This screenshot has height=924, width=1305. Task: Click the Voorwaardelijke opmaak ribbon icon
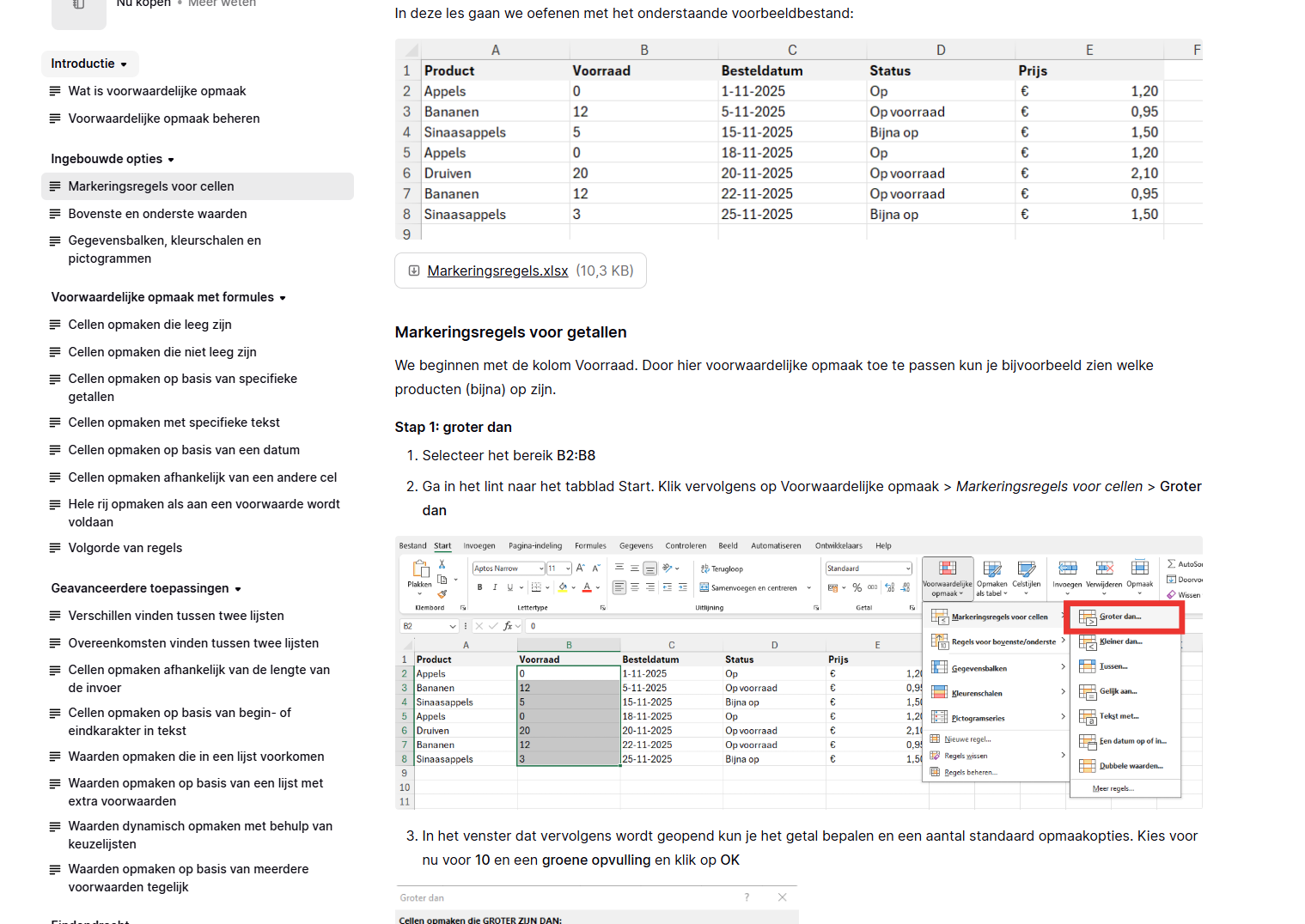click(x=948, y=569)
